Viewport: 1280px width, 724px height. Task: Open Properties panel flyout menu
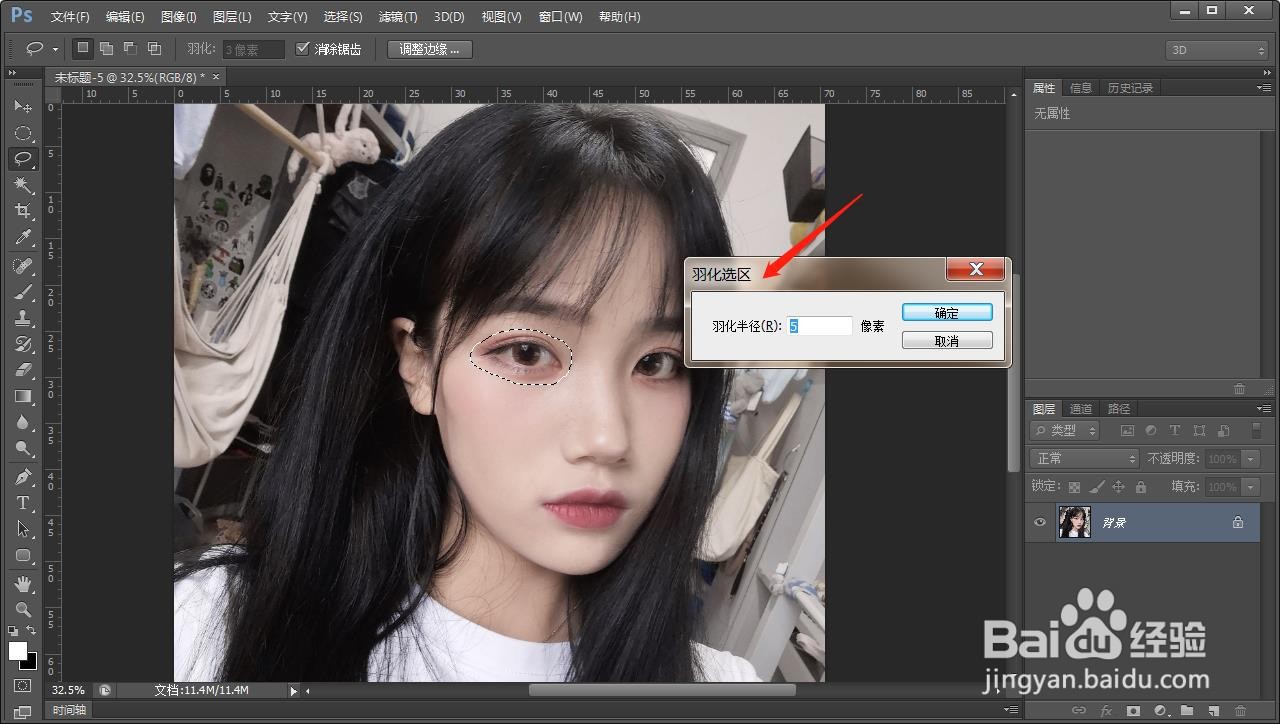[1264, 88]
